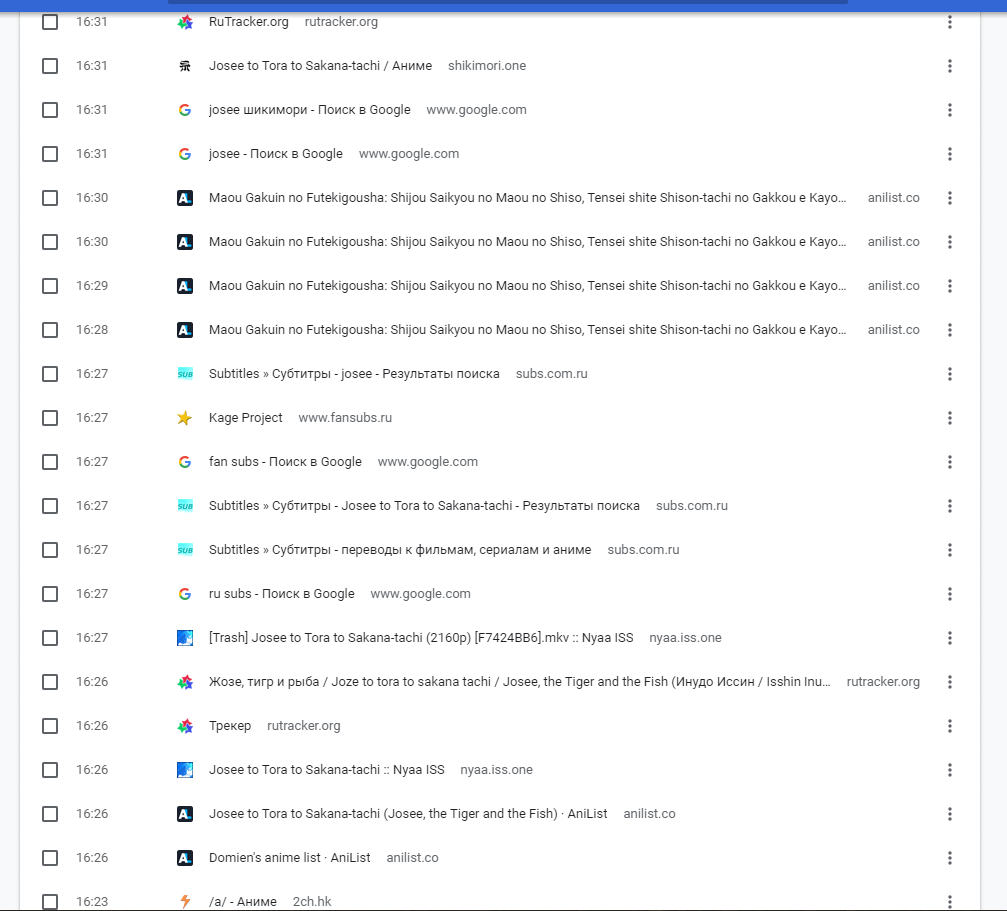Open three-dot actions for '[Trash] Josee to Tora' entry

[x=949, y=638]
